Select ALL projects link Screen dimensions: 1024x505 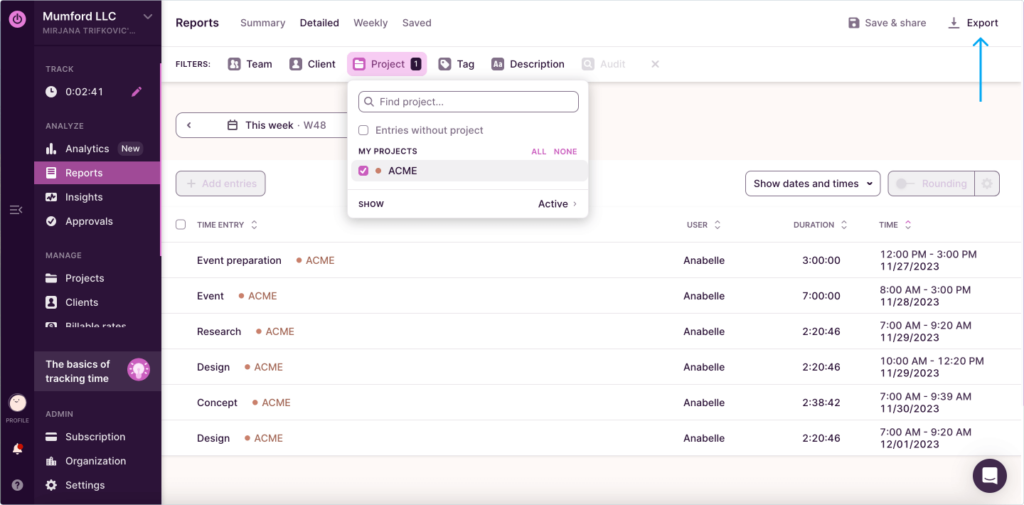[538, 152]
